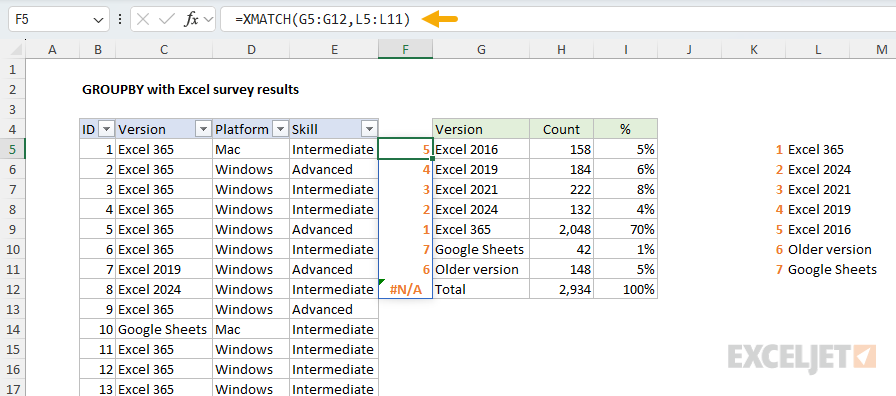The height and width of the screenshot is (396, 896).
Task: Click 'Excel 365' in the custom order list
Action: click(x=815, y=150)
